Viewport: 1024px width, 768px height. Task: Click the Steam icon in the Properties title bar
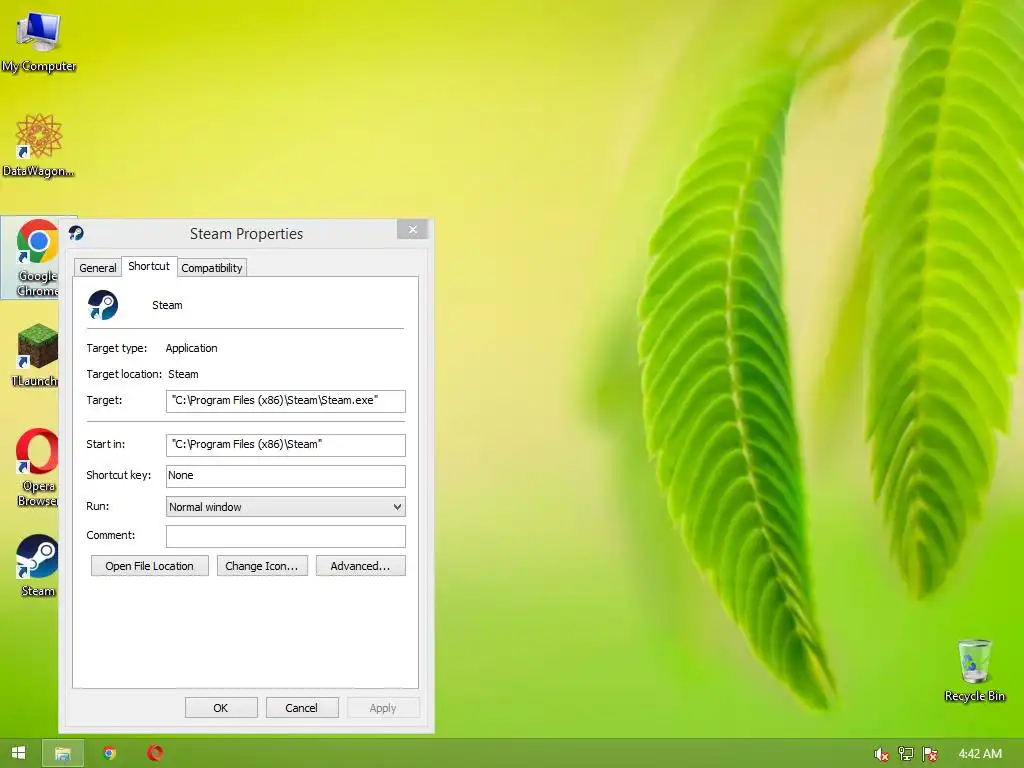(76, 233)
